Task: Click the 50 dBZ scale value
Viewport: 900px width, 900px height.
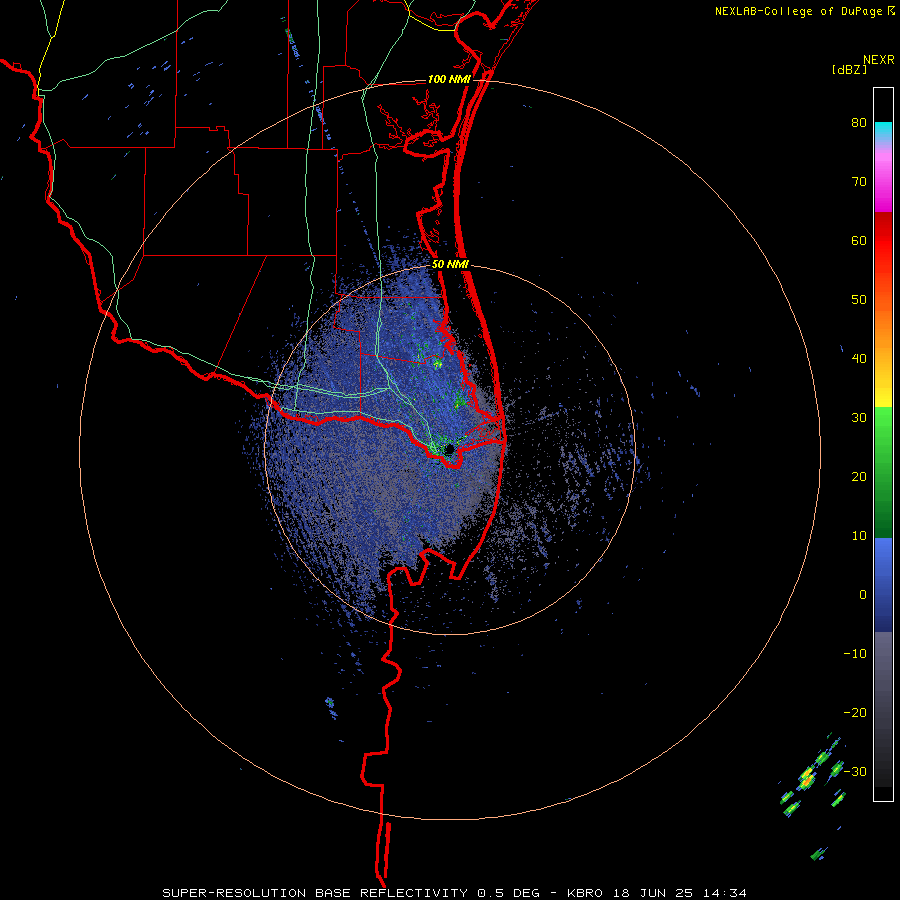Action: pyautogui.click(x=859, y=300)
